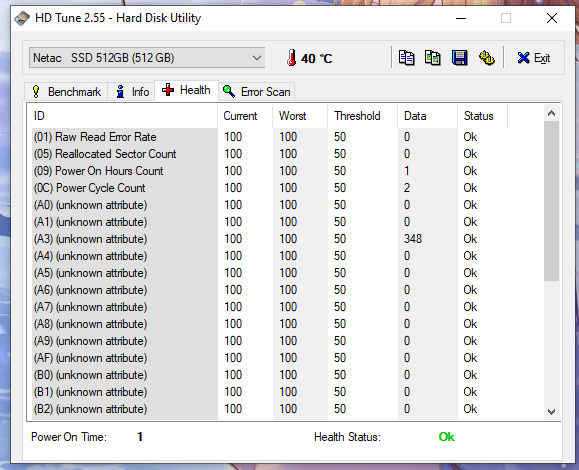The image size is (579, 470).
Task: Switch to the Benchmark tab
Action: (66, 92)
